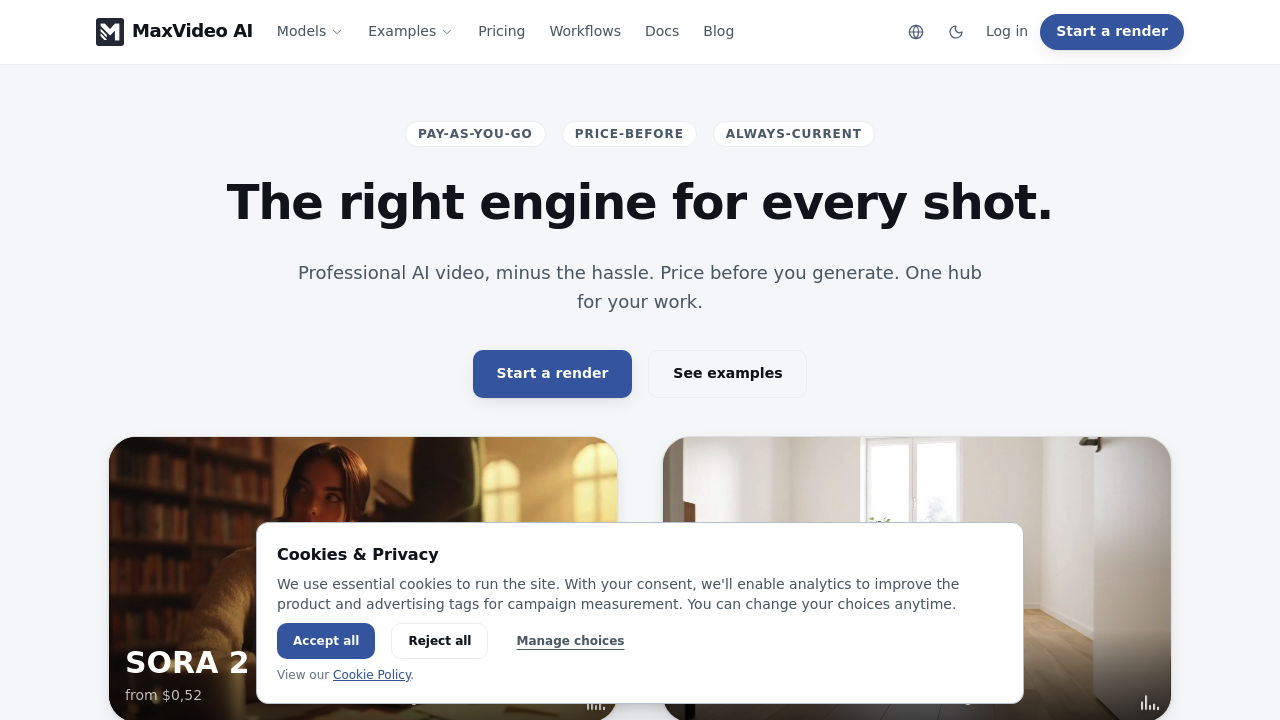The image size is (1280, 720).
Task: Open the Docs nav link
Action: click(662, 32)
